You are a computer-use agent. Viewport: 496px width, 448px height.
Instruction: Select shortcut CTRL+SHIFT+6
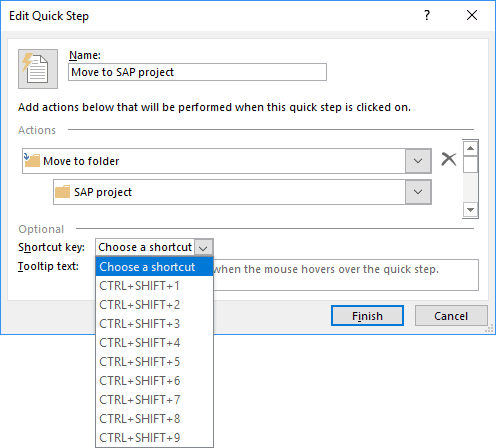coord(154,381)
